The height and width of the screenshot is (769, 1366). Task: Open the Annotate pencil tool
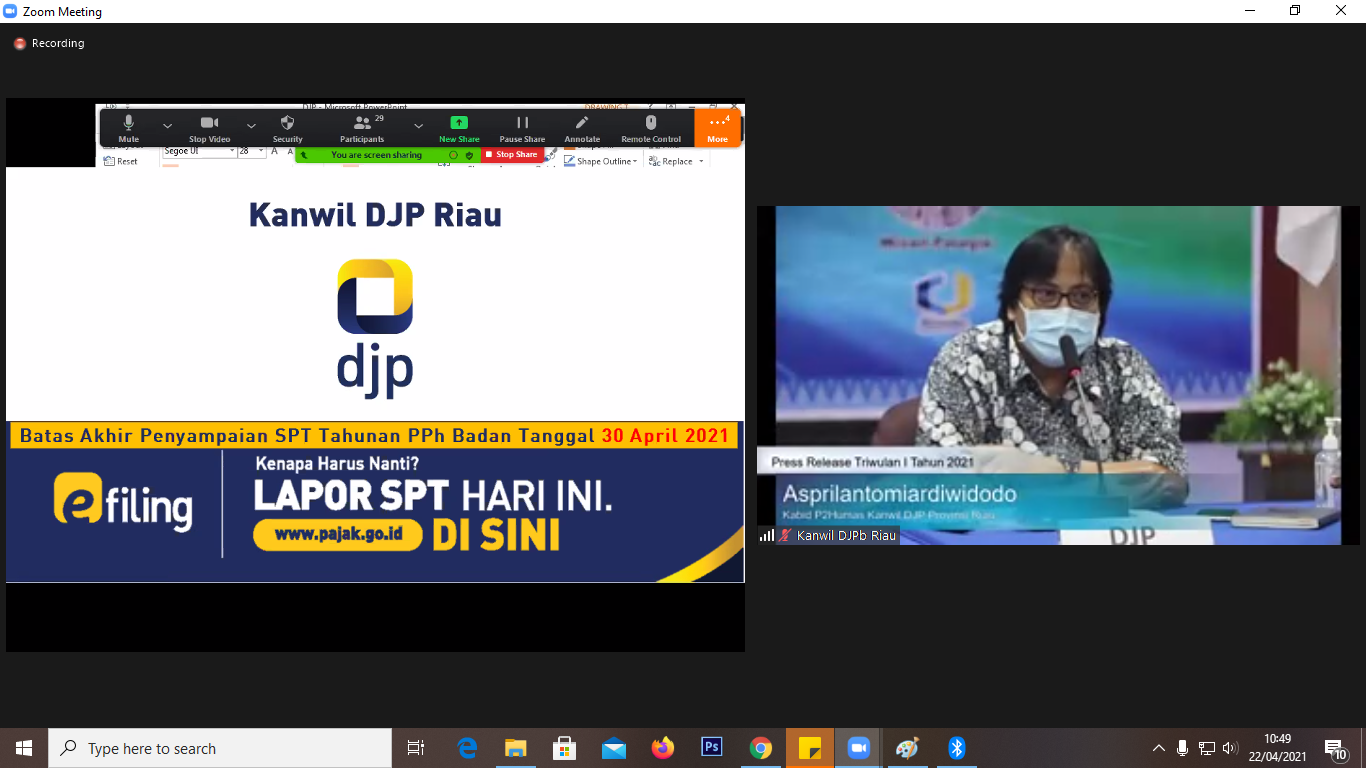point(582,127)
